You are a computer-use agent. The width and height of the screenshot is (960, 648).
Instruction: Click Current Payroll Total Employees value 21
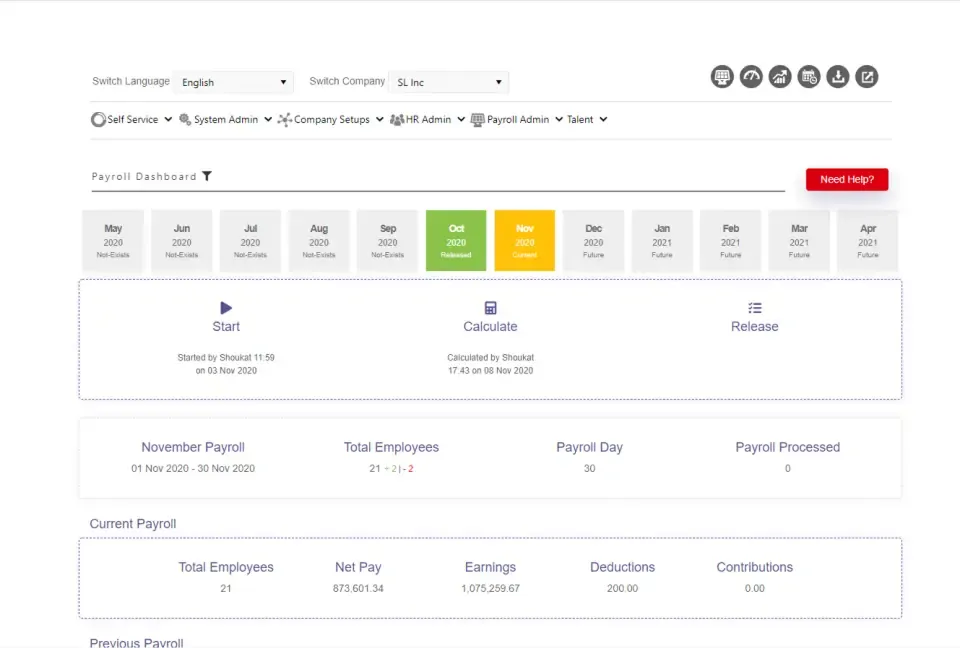tap(226, 589)
